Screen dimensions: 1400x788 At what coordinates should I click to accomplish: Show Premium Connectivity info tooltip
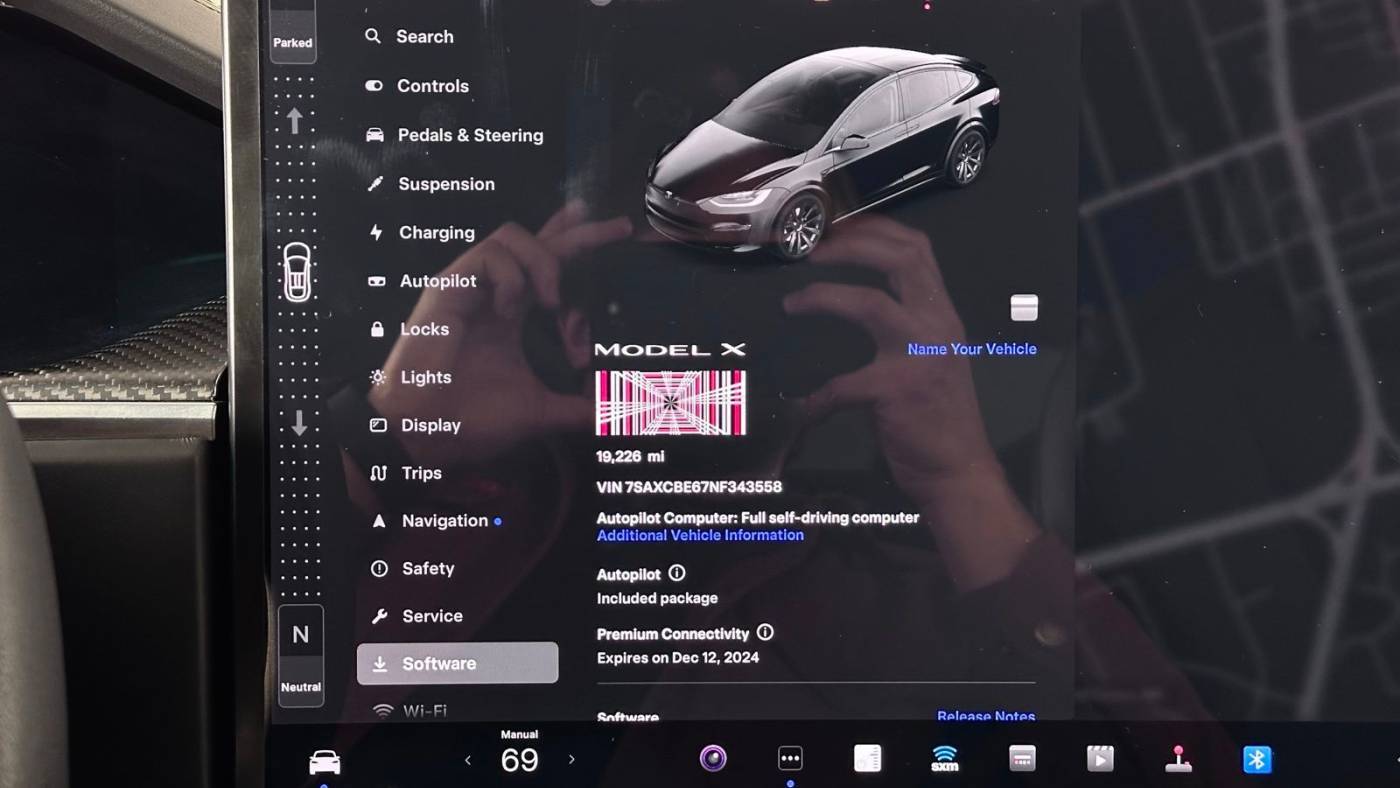tap(765, 632)
